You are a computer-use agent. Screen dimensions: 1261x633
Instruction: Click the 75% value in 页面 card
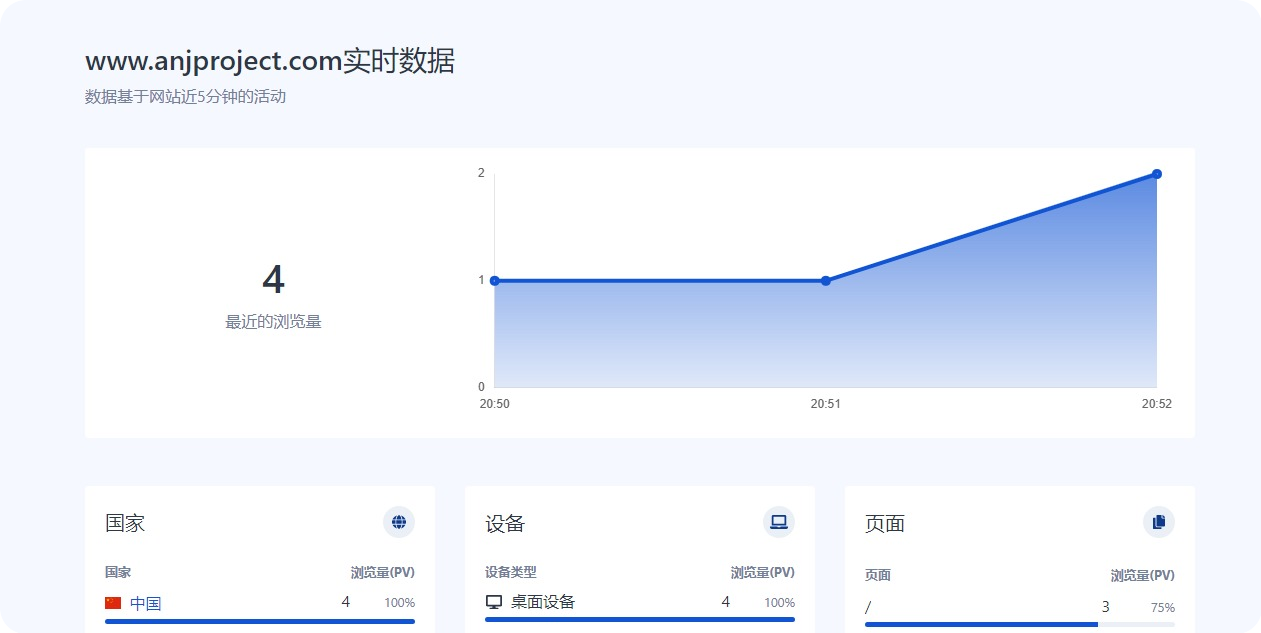pyautogui.click(x=1163, y=608)
